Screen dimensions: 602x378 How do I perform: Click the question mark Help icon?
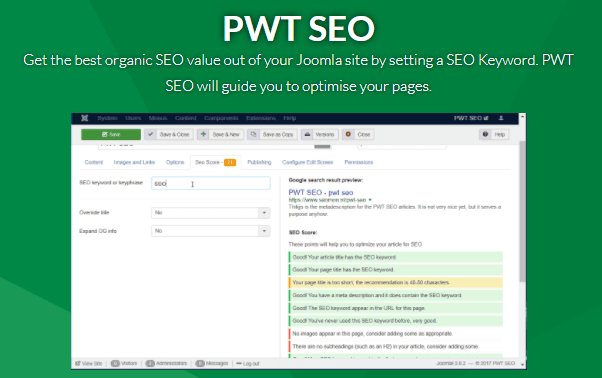tap(485, 134)
